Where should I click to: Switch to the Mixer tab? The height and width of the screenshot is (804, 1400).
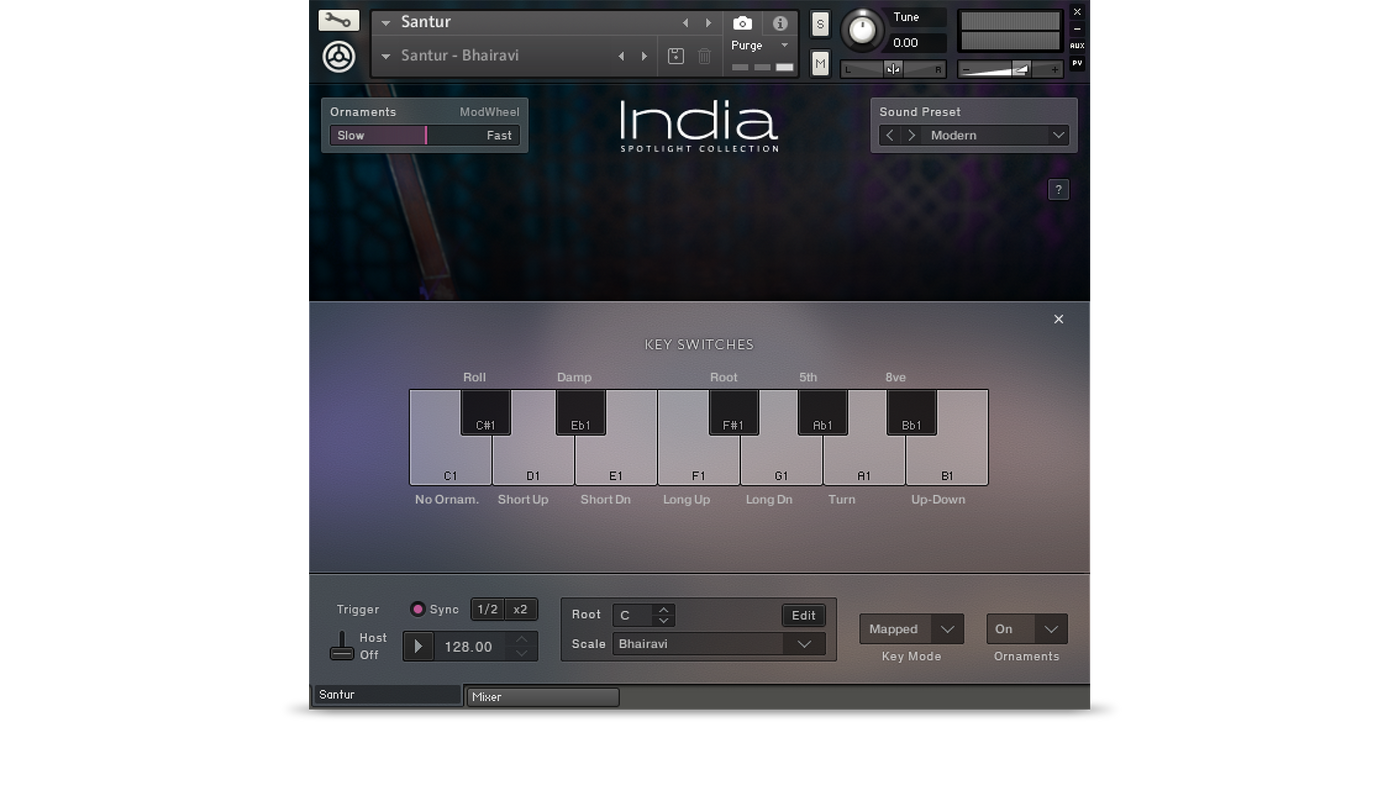pos(543,697)
